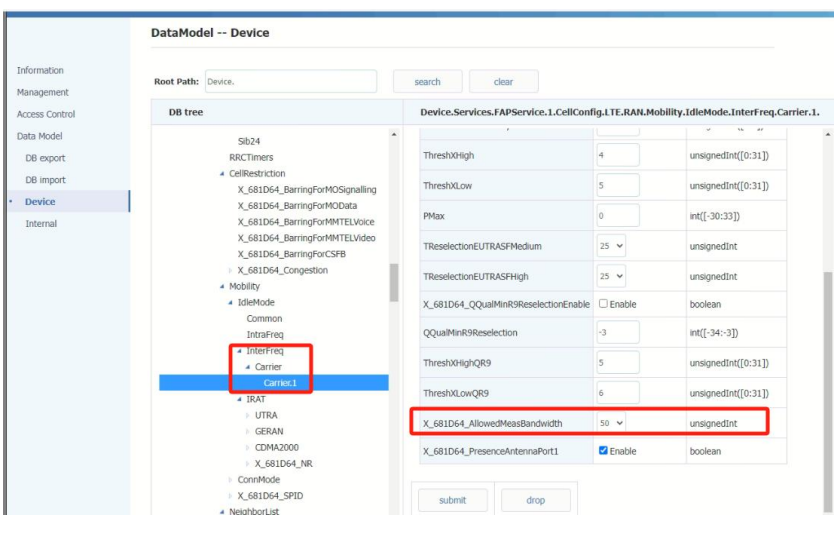The image size is (835, 546).
Task: Collapse the IRAT tree node arrow
Action: point(239,400)
